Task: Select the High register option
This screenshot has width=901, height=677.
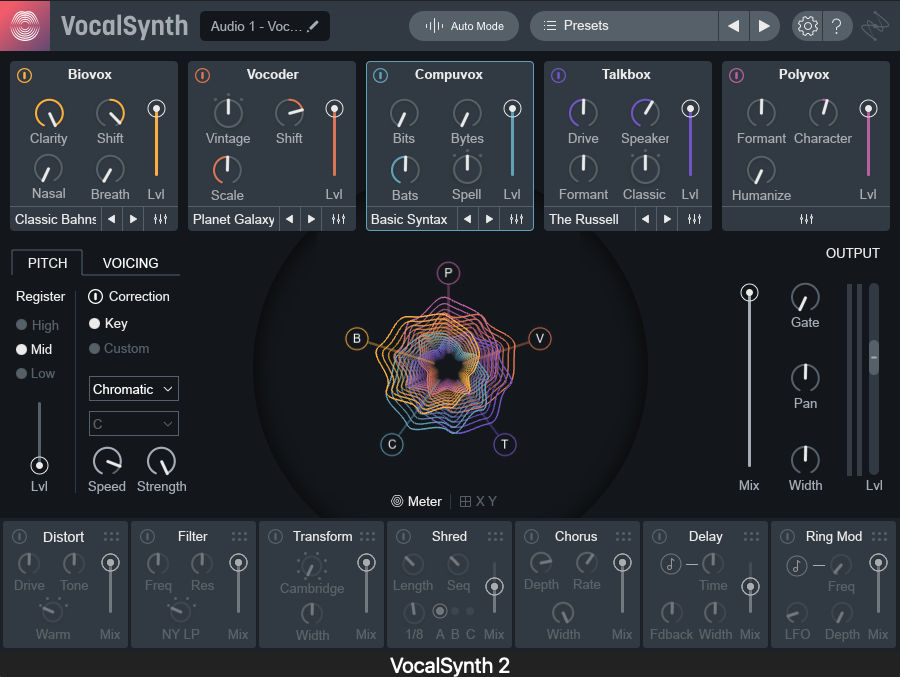Action: tap(22, 325)
